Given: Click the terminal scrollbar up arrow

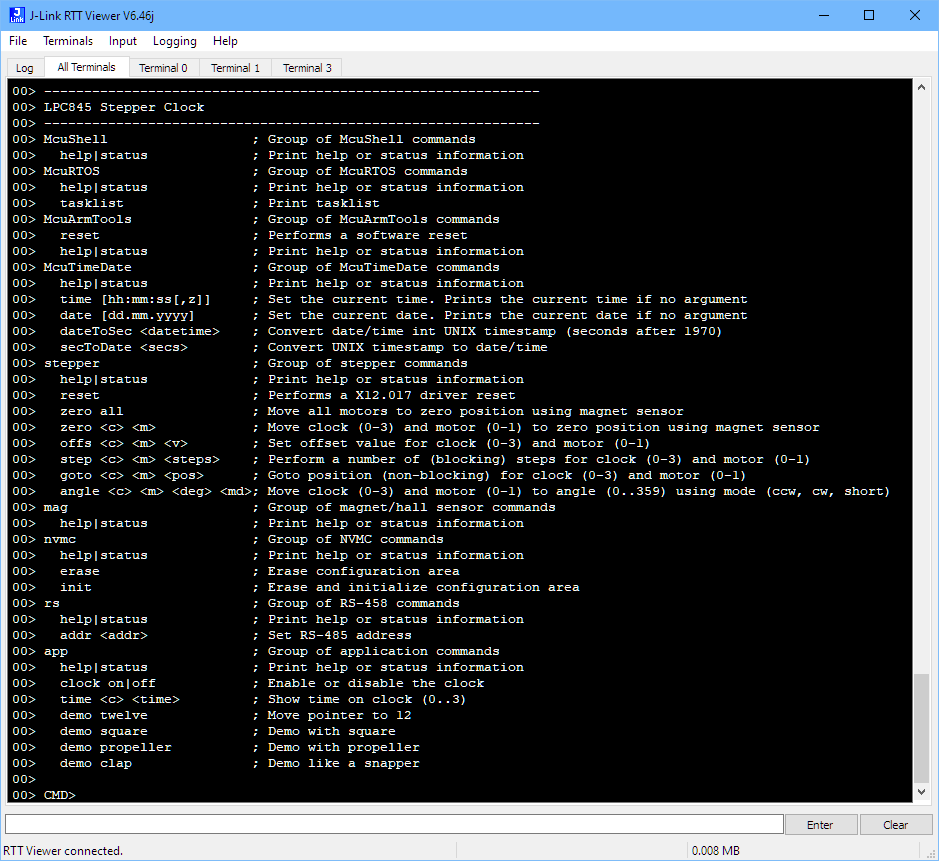Looking at the screenshot, I should coord(922,88).
